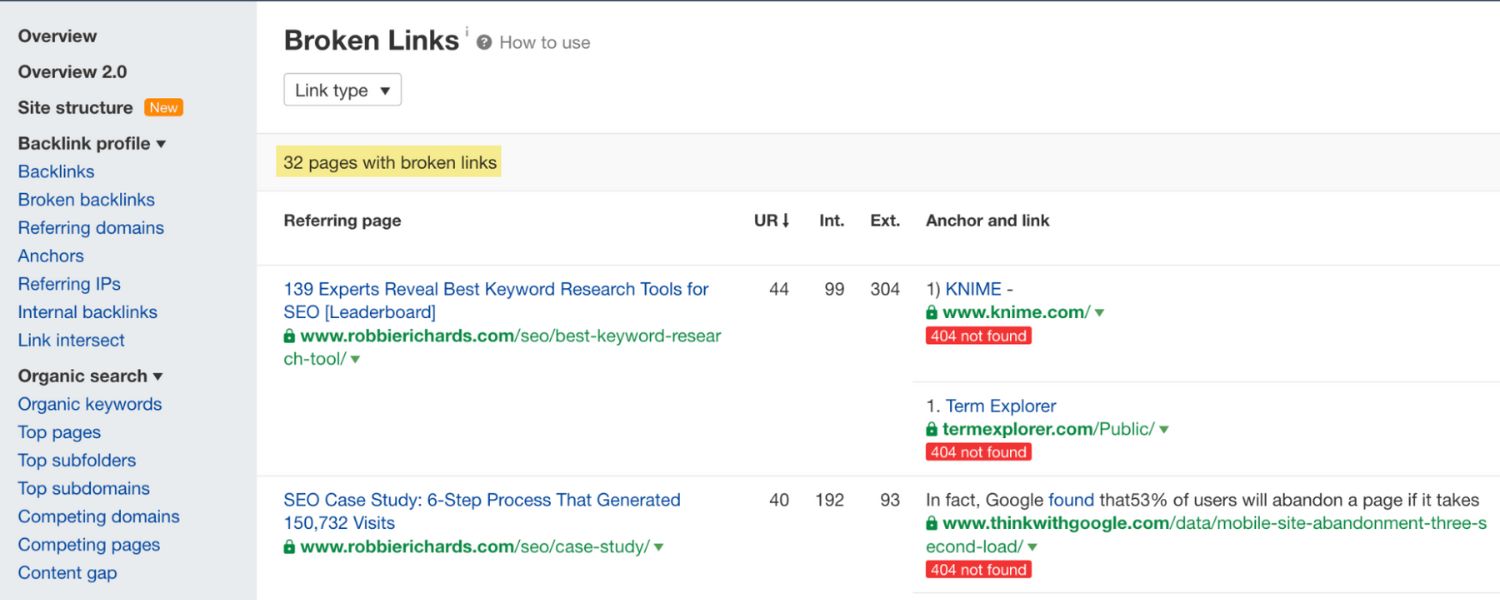Sort results by the Ext. column header
The height and width of the screenshot is (600, 1500).
coord(885,219)
